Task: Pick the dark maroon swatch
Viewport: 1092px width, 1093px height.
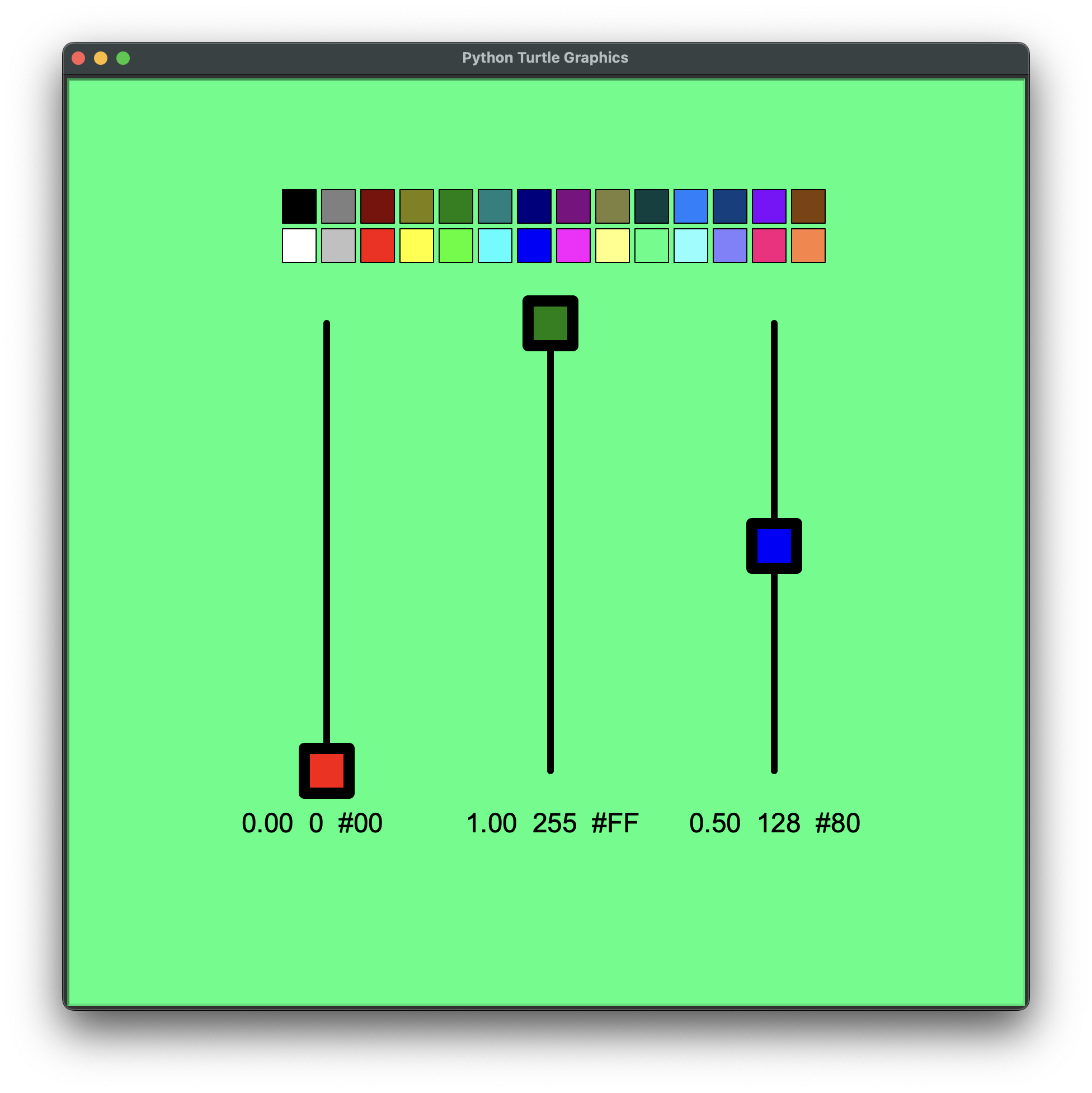Action: [378, 206]
